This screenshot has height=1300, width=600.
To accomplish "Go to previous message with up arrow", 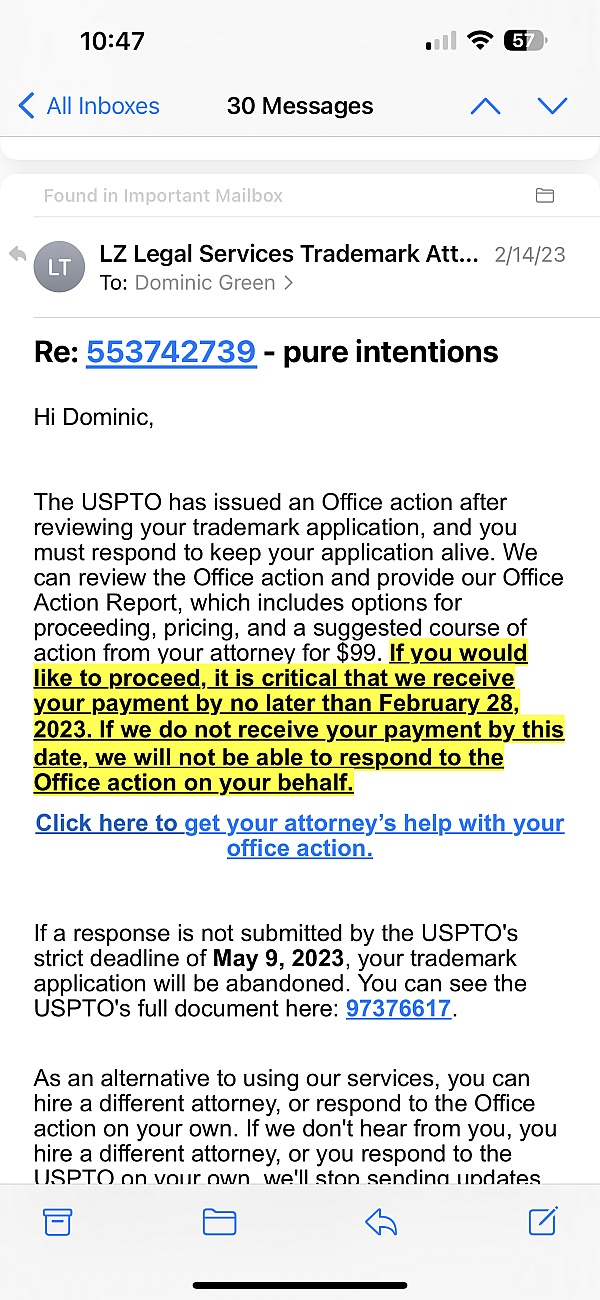I will click(x=485, y=106).
